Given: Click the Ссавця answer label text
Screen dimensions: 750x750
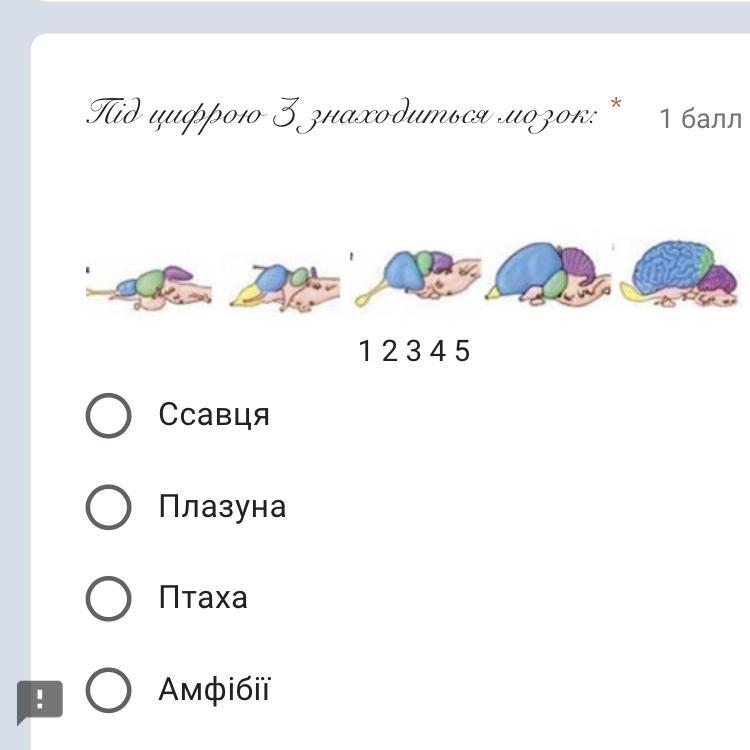Looking at the screenshot, I should tap(214, 415).
